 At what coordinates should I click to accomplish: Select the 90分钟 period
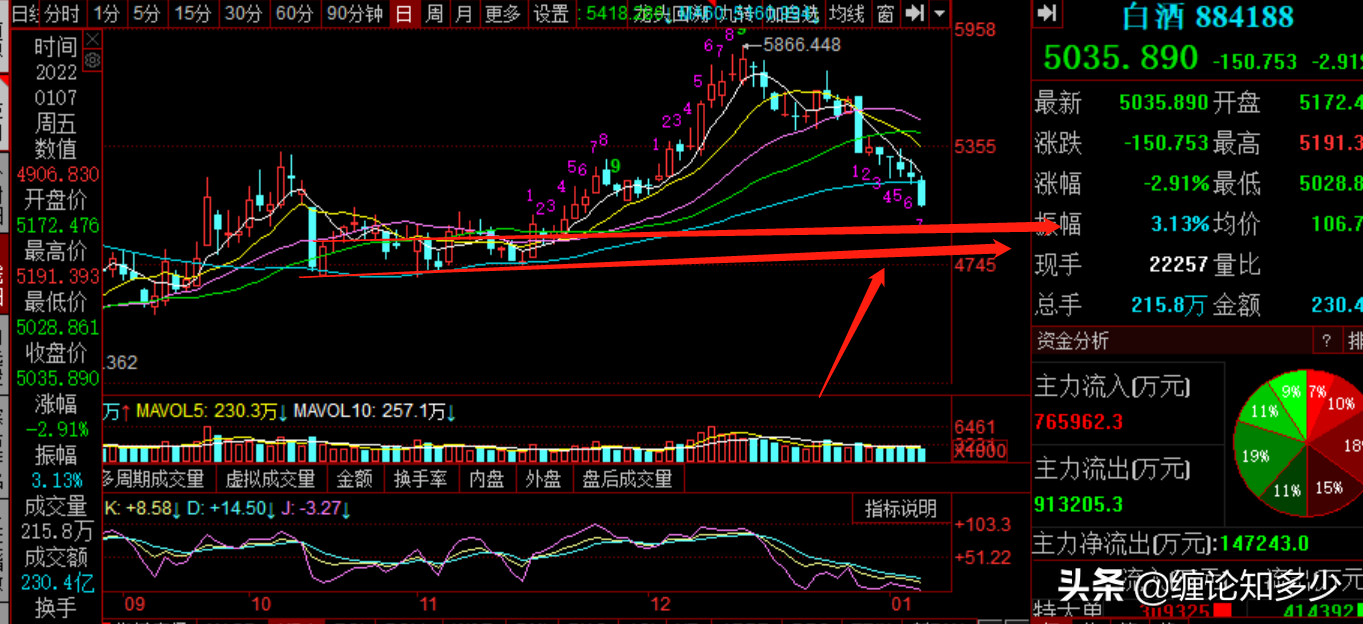click(x=355, y=13)
